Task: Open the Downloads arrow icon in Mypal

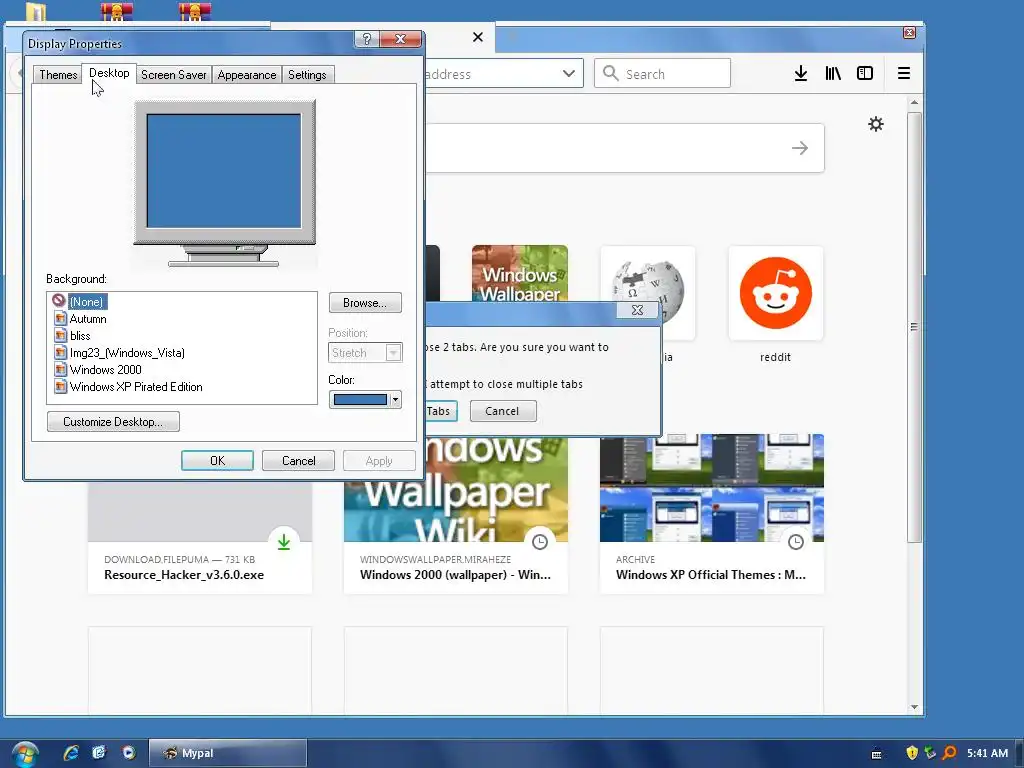Action: 801,73
